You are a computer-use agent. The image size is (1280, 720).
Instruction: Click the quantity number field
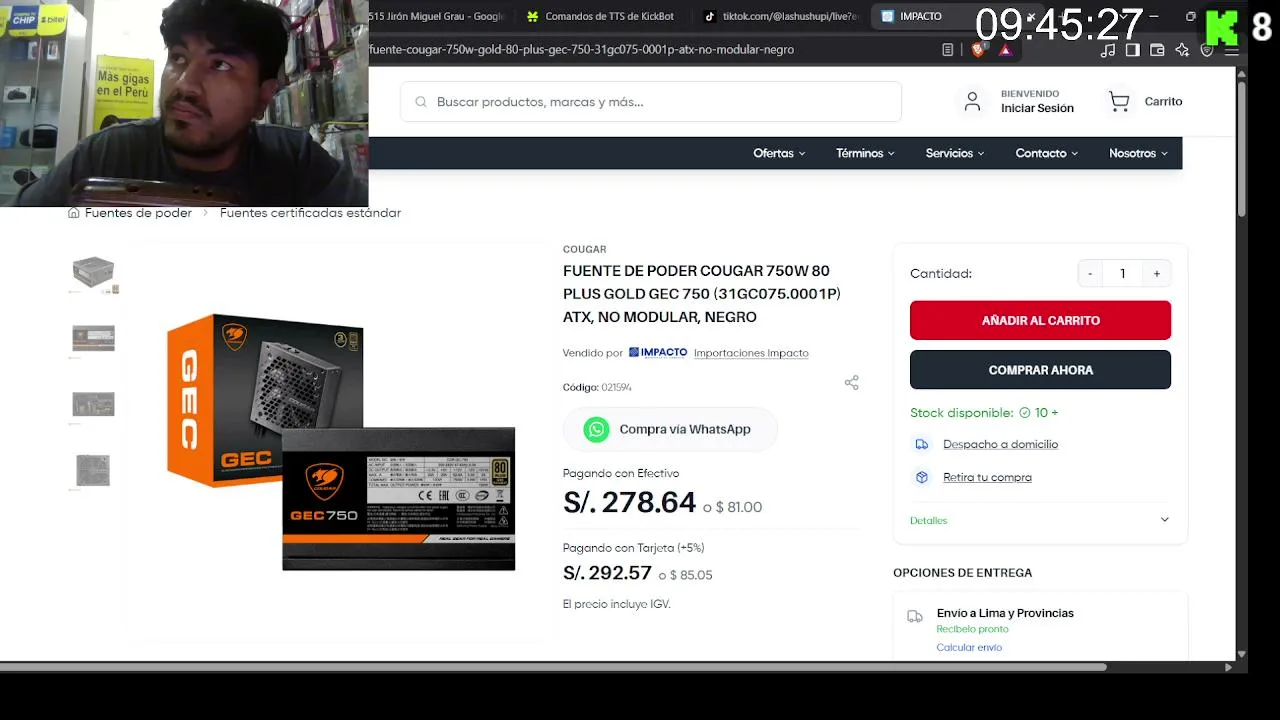tap(1123, 274)
